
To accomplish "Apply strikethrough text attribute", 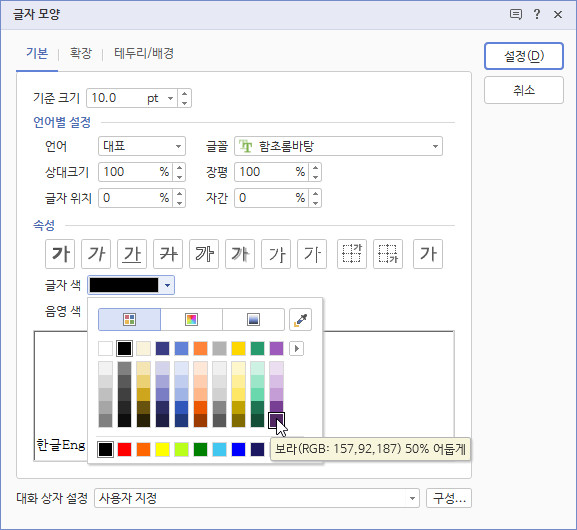I will pyautogui.click(x=168, y=254).
